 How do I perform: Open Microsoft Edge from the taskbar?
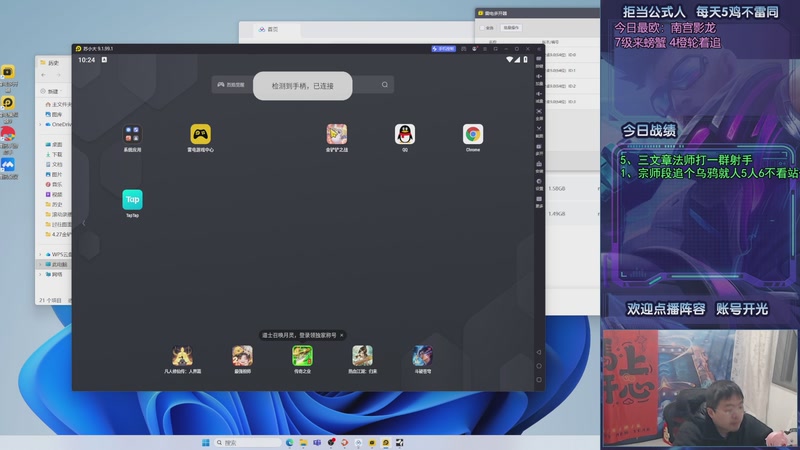pyautogui.click(x=290, y=442)
